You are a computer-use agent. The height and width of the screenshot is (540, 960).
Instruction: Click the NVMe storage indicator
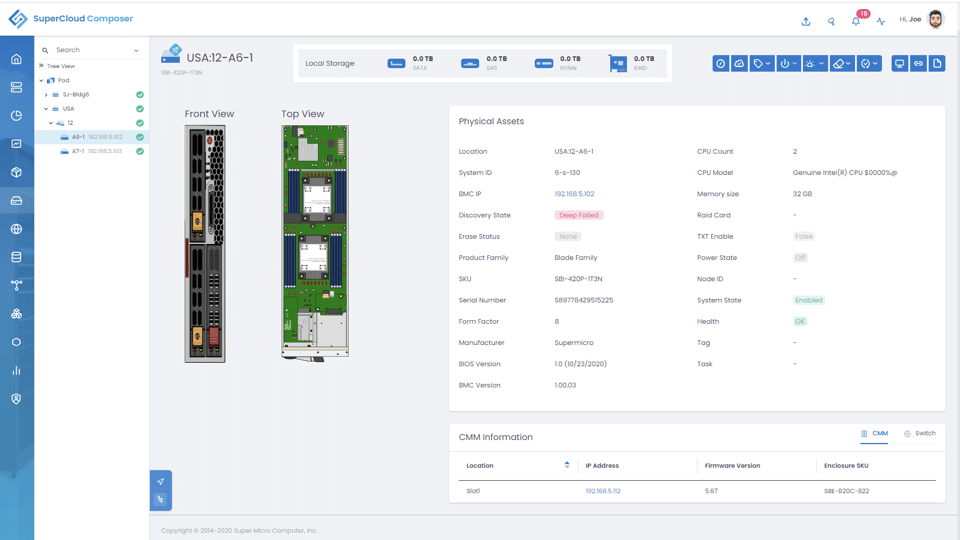[x=558, y=63]
